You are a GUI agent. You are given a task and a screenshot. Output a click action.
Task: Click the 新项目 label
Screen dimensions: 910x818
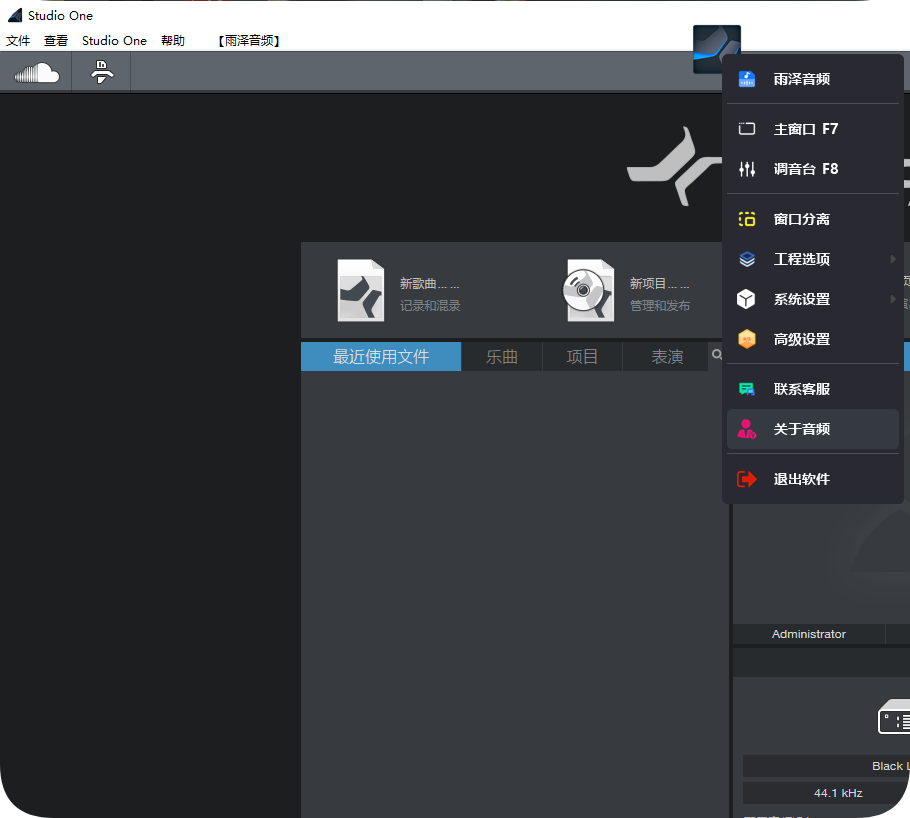coord(660,284)
